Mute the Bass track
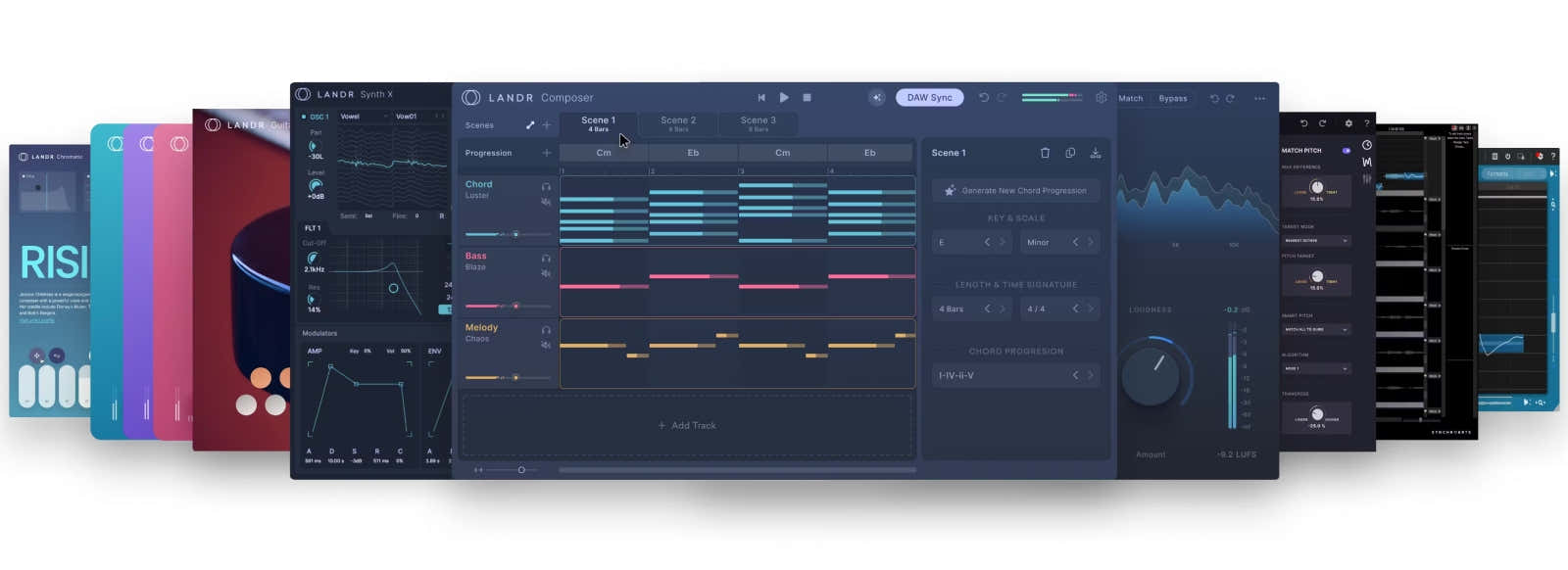 click(x=546, y=273)
